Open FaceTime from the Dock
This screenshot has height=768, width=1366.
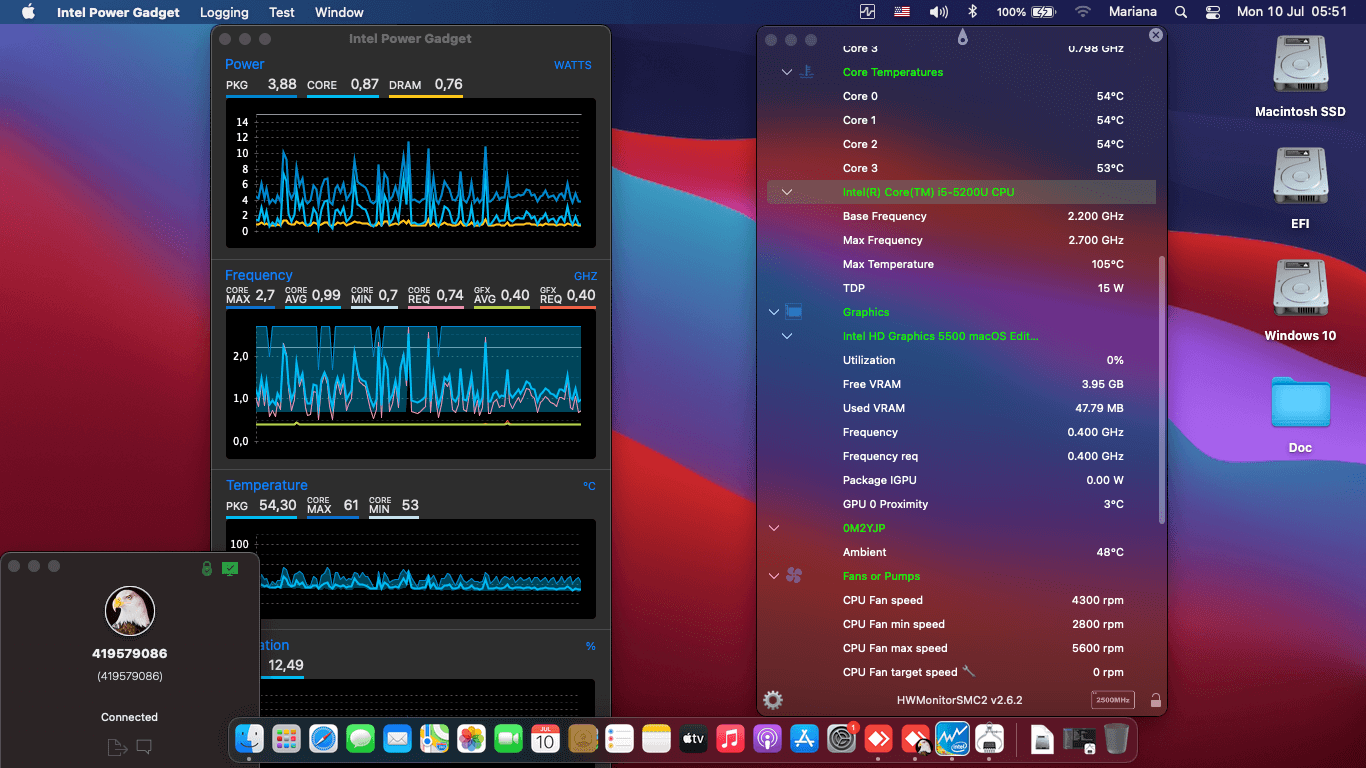(x=508, y=739)
